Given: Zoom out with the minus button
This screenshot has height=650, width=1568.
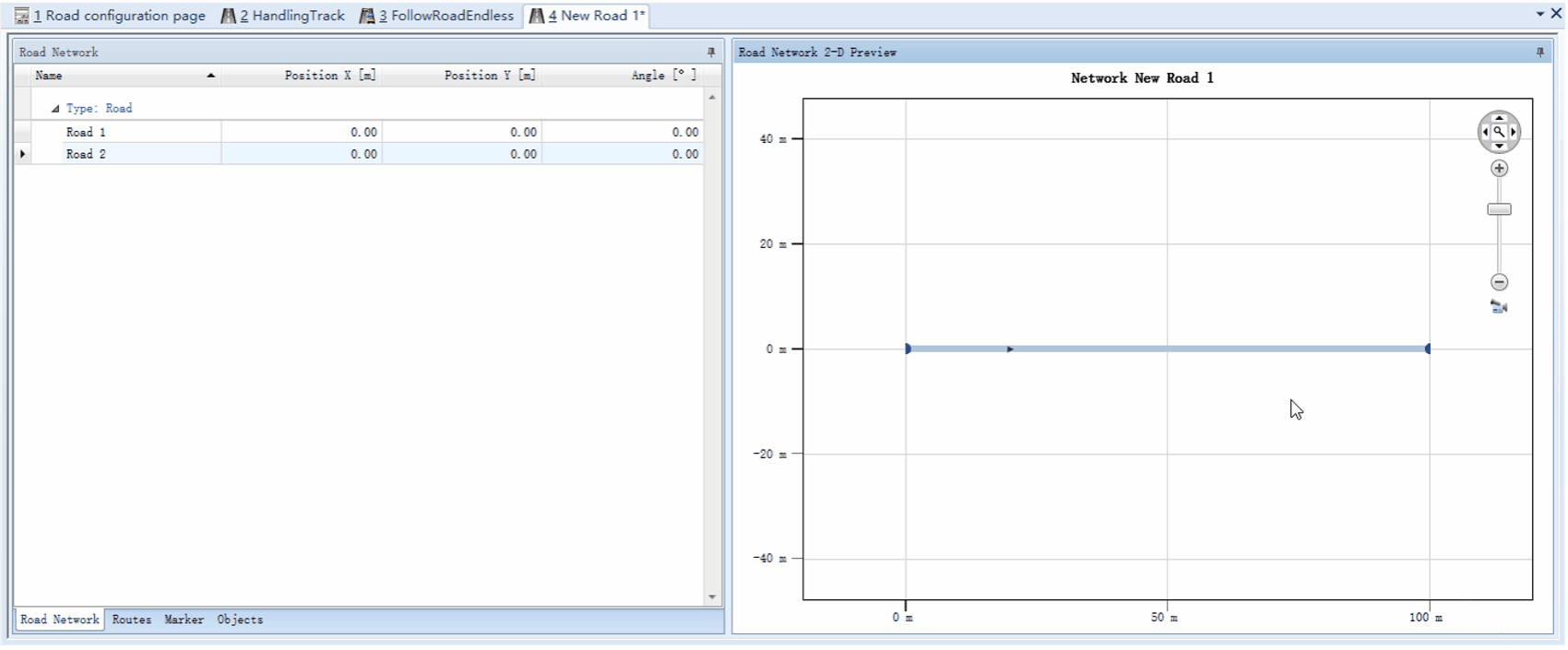Looking at the screenshot, I should [1499, 282].
